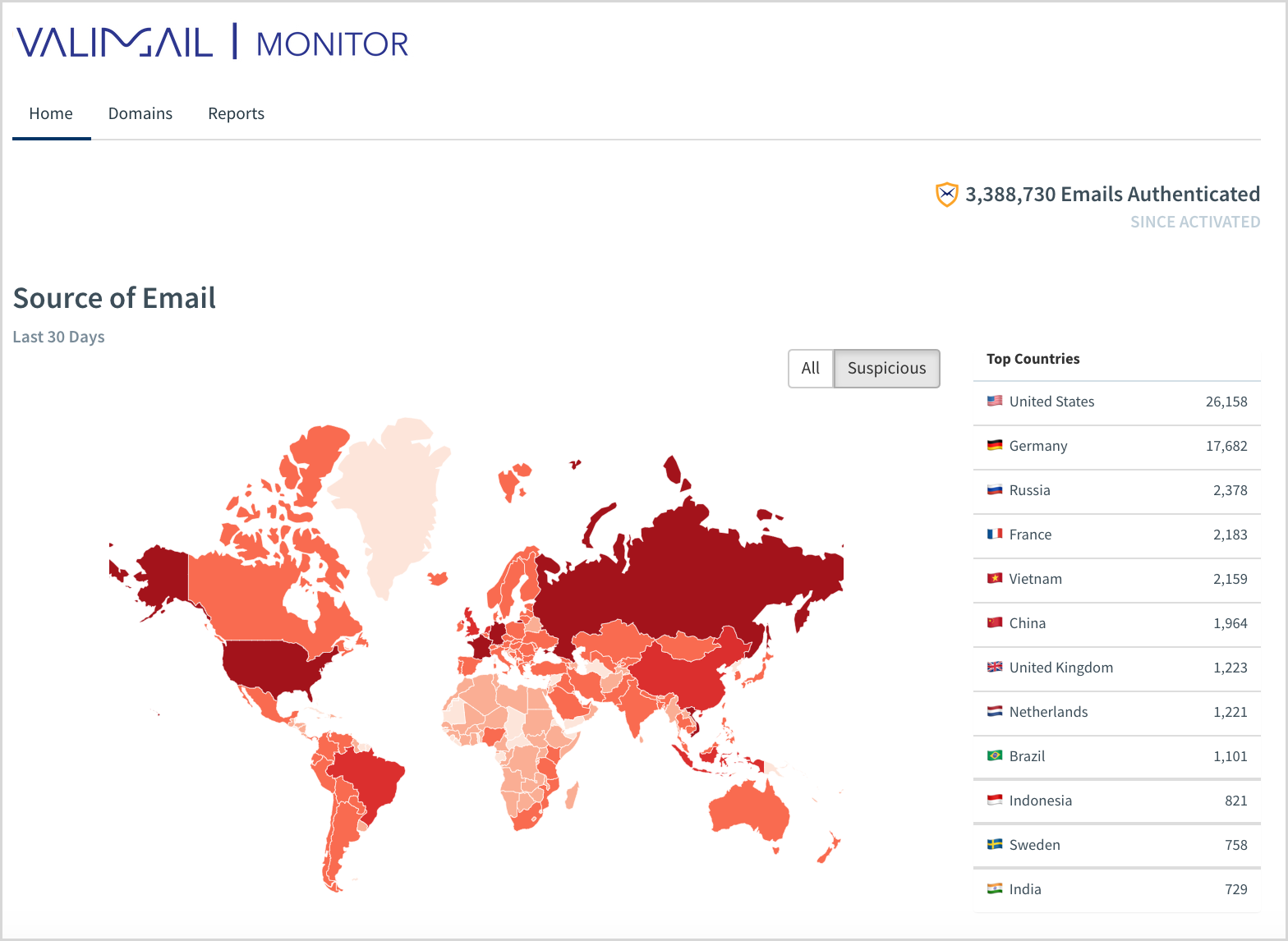This screenshot has width=1288, height=941.
Task: Click the India count value 729
Action: click(1235, 889)
